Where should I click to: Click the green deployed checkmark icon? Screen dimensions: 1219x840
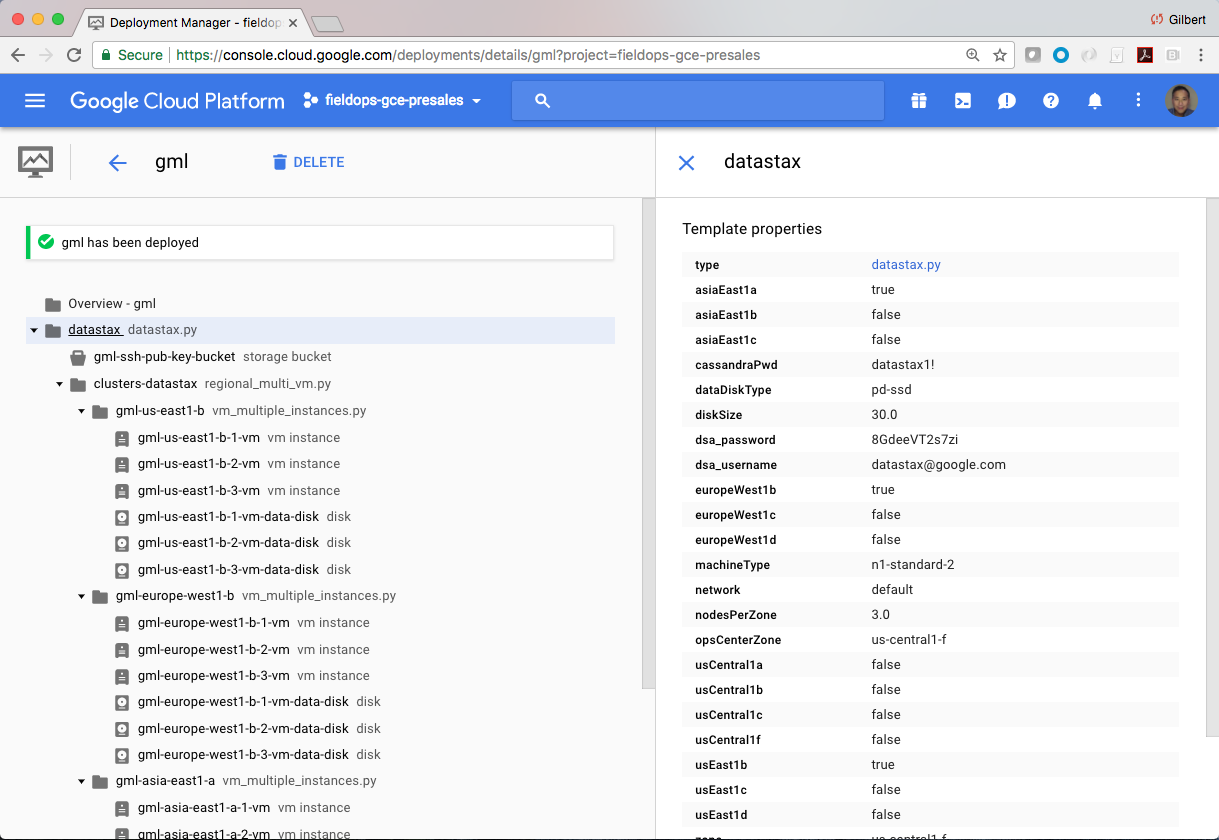(x=46, y=242)
